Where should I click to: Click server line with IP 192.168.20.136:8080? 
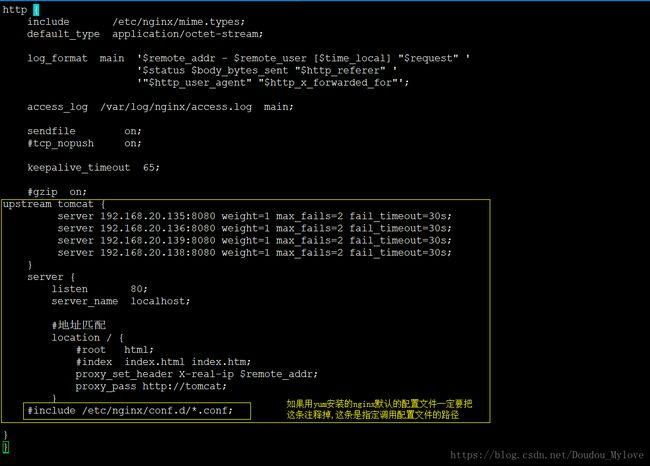coord(255,228)
